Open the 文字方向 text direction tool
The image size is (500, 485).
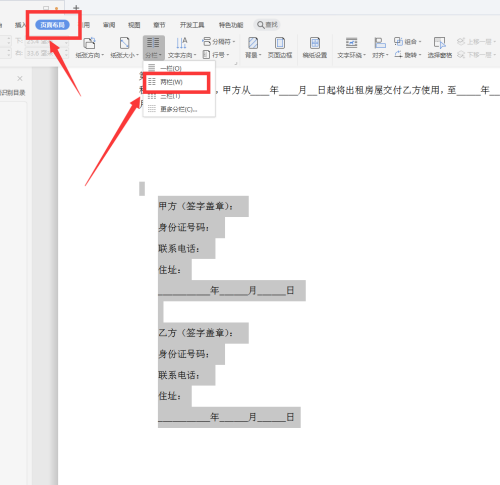coord(182,48)
